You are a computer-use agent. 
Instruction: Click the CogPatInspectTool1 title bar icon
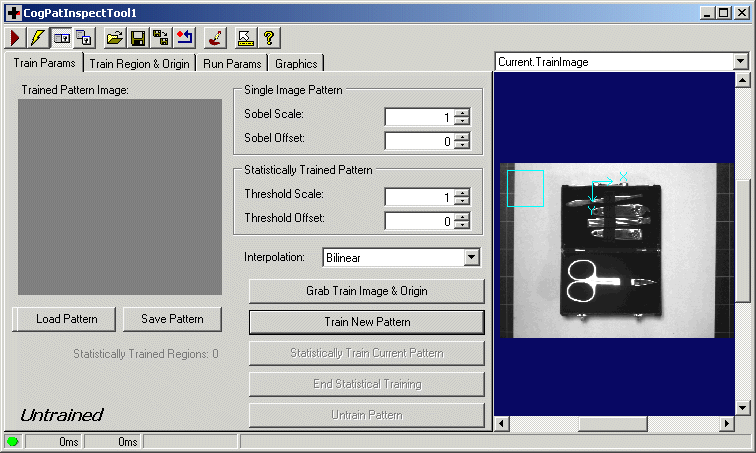(14, 13)
